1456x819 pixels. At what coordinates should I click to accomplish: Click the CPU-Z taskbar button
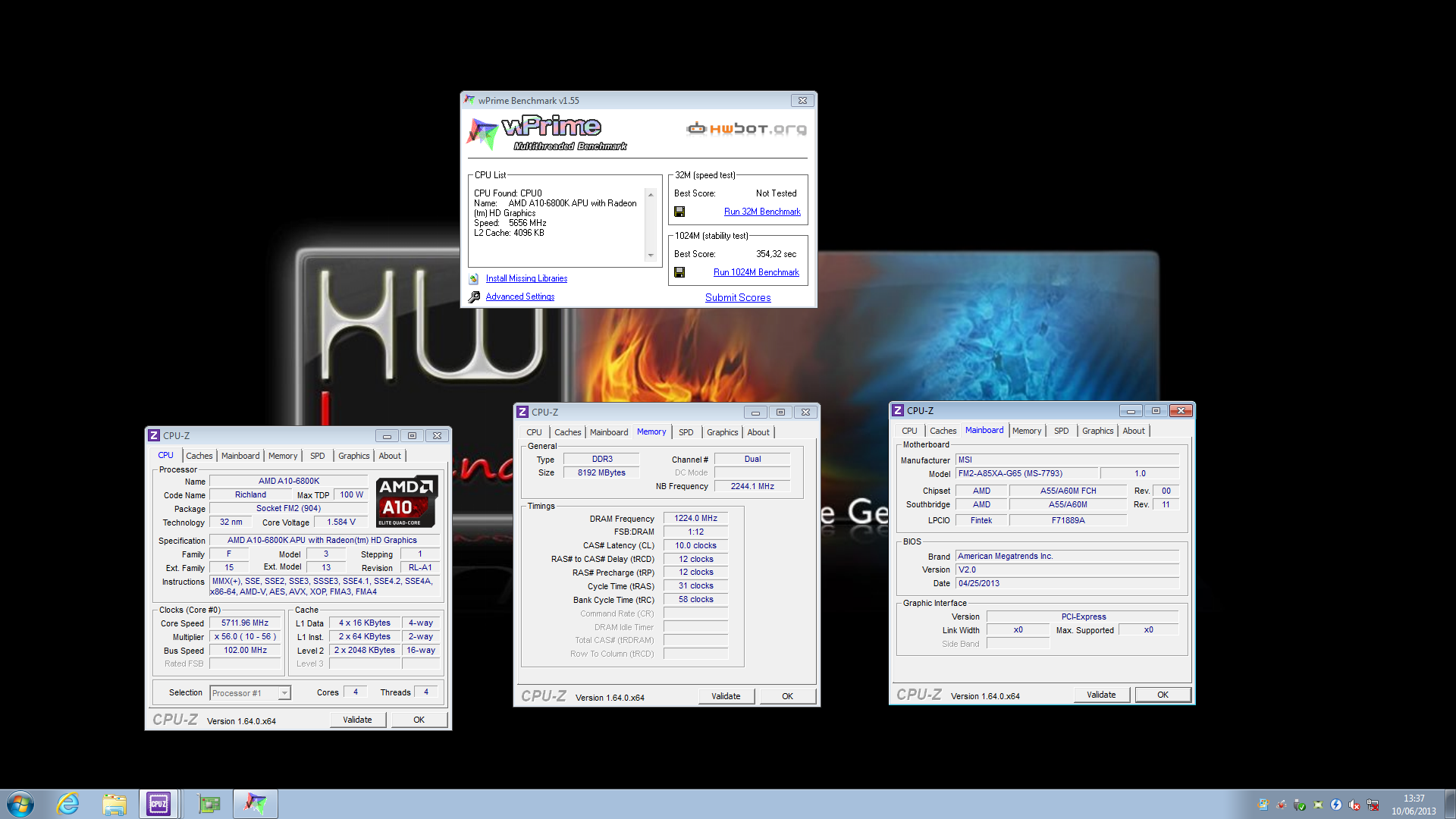(x=158, y=804)
